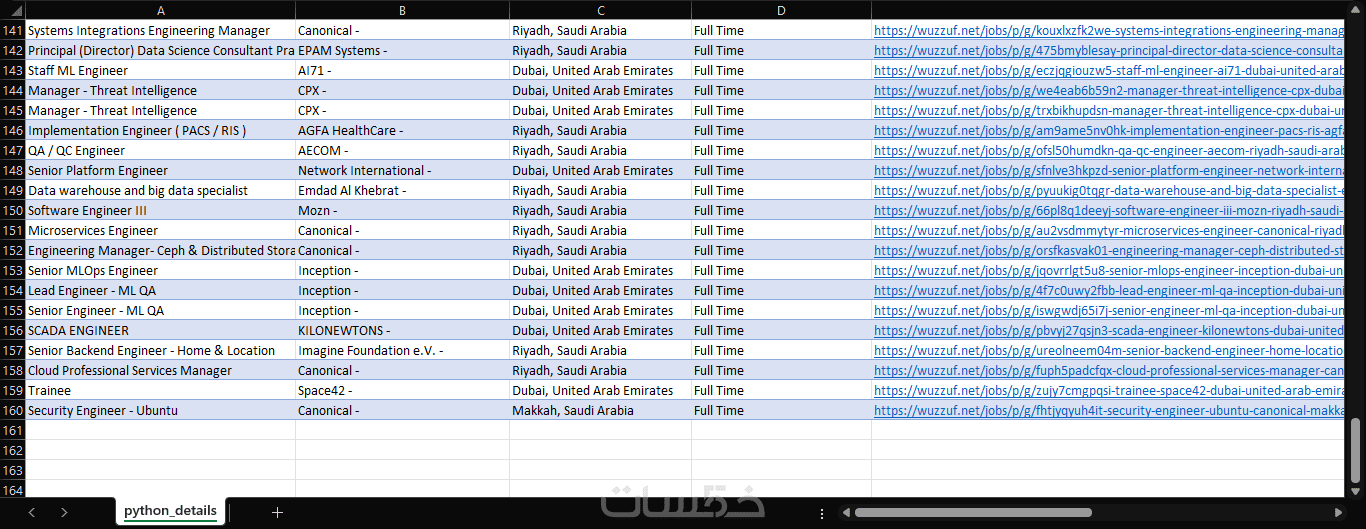Open the implementation-engineer-pacs-ris wuzzuf link
This screenshot has height=529, width=1366.
tap(1109, 130)
